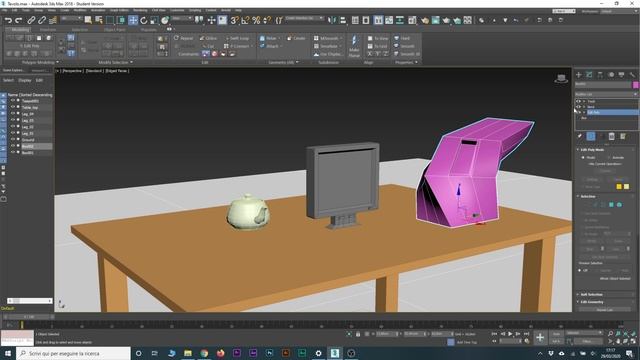Screen dimensions: 640x360
Task: Open the Rendering menu
Action: click(x=140, y=10)
